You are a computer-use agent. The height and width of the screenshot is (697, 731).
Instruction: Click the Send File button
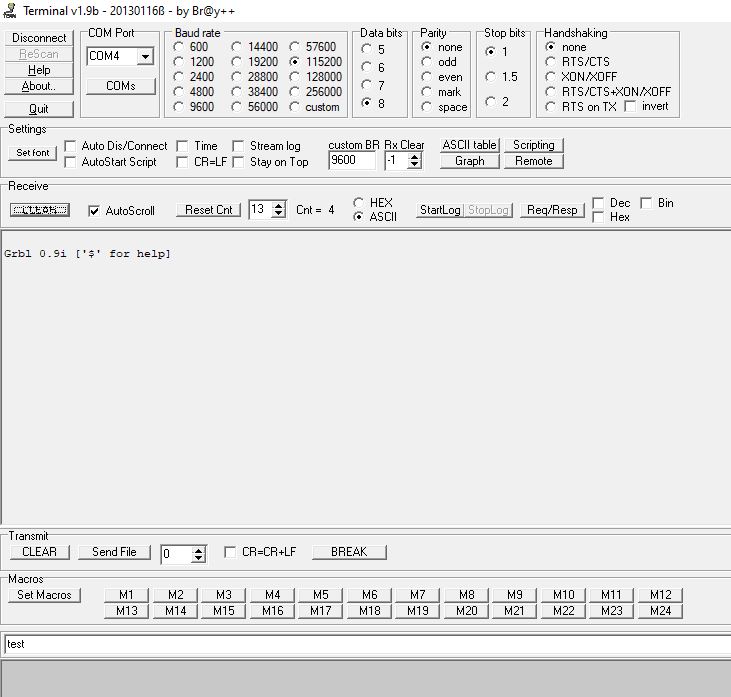114,552
